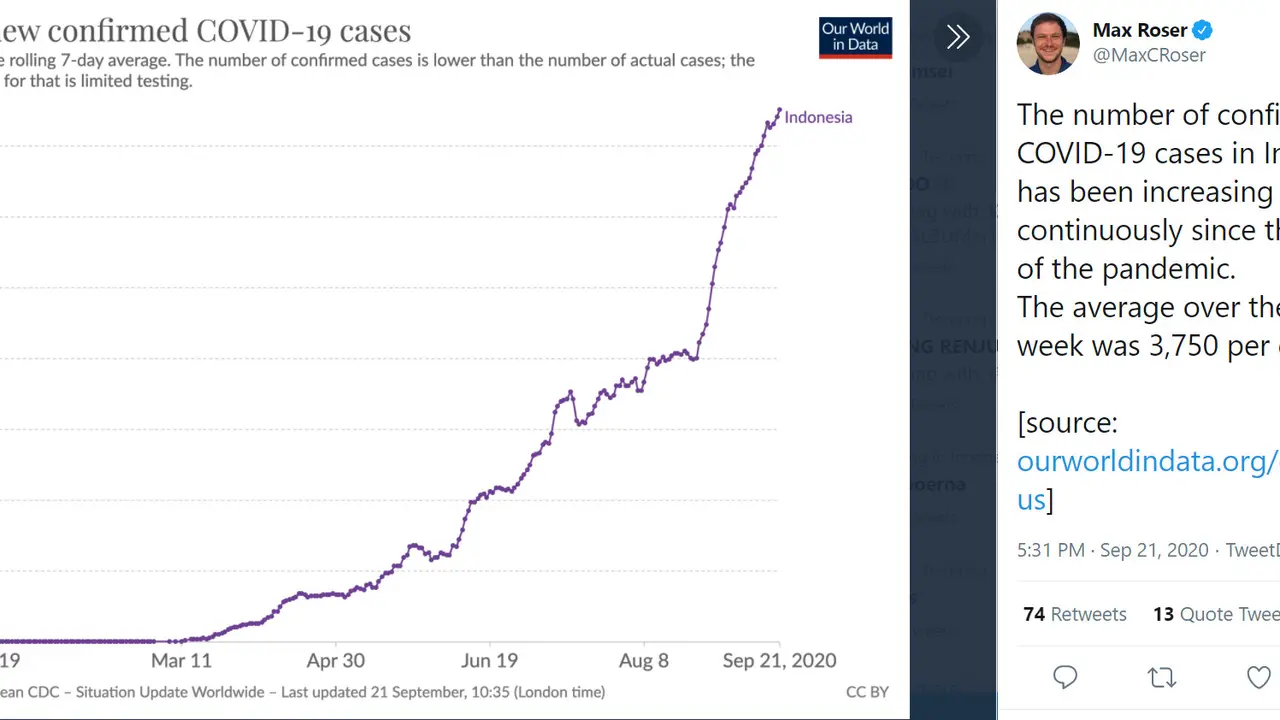Select the Indonesia line label on chart
This screenshot has height=720, width=1280.
(818, 117)
